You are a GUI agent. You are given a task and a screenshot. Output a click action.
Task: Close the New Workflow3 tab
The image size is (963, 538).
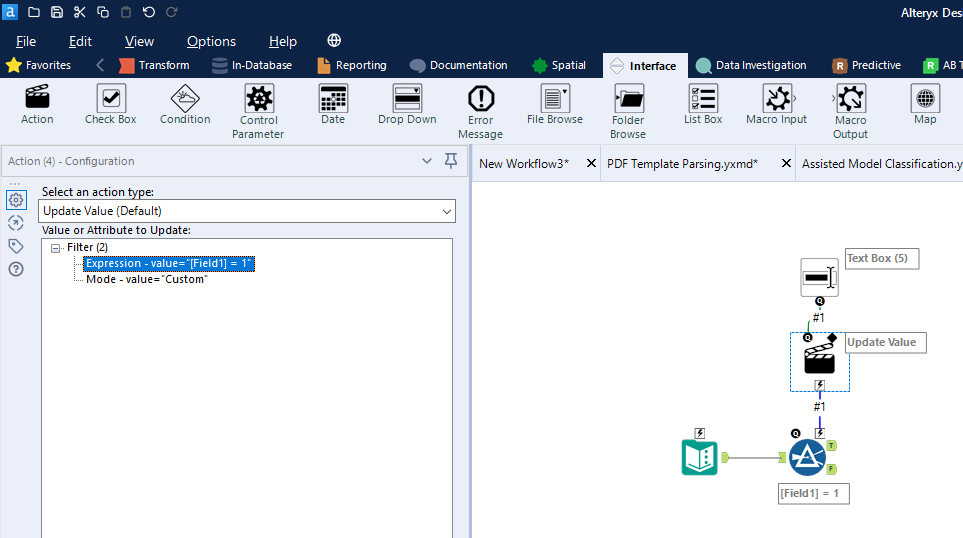591,163
